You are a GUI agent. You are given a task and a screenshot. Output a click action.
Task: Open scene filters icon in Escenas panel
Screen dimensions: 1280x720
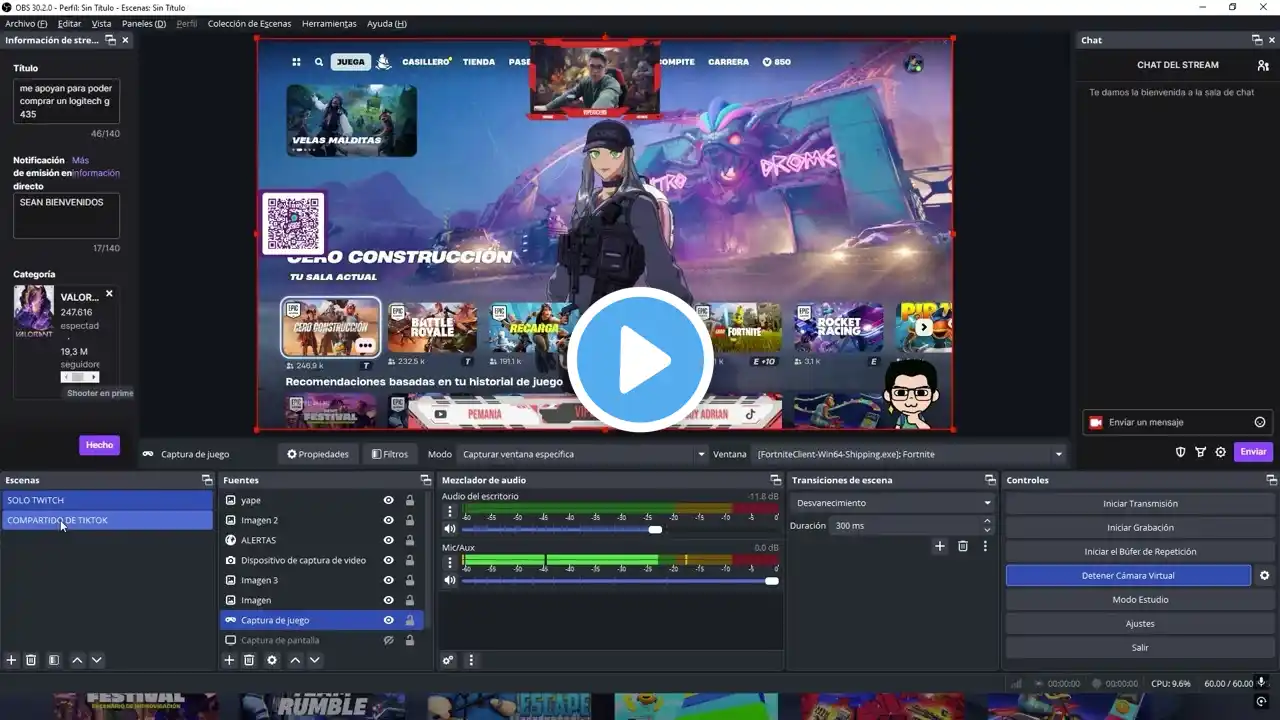point(54,660)
